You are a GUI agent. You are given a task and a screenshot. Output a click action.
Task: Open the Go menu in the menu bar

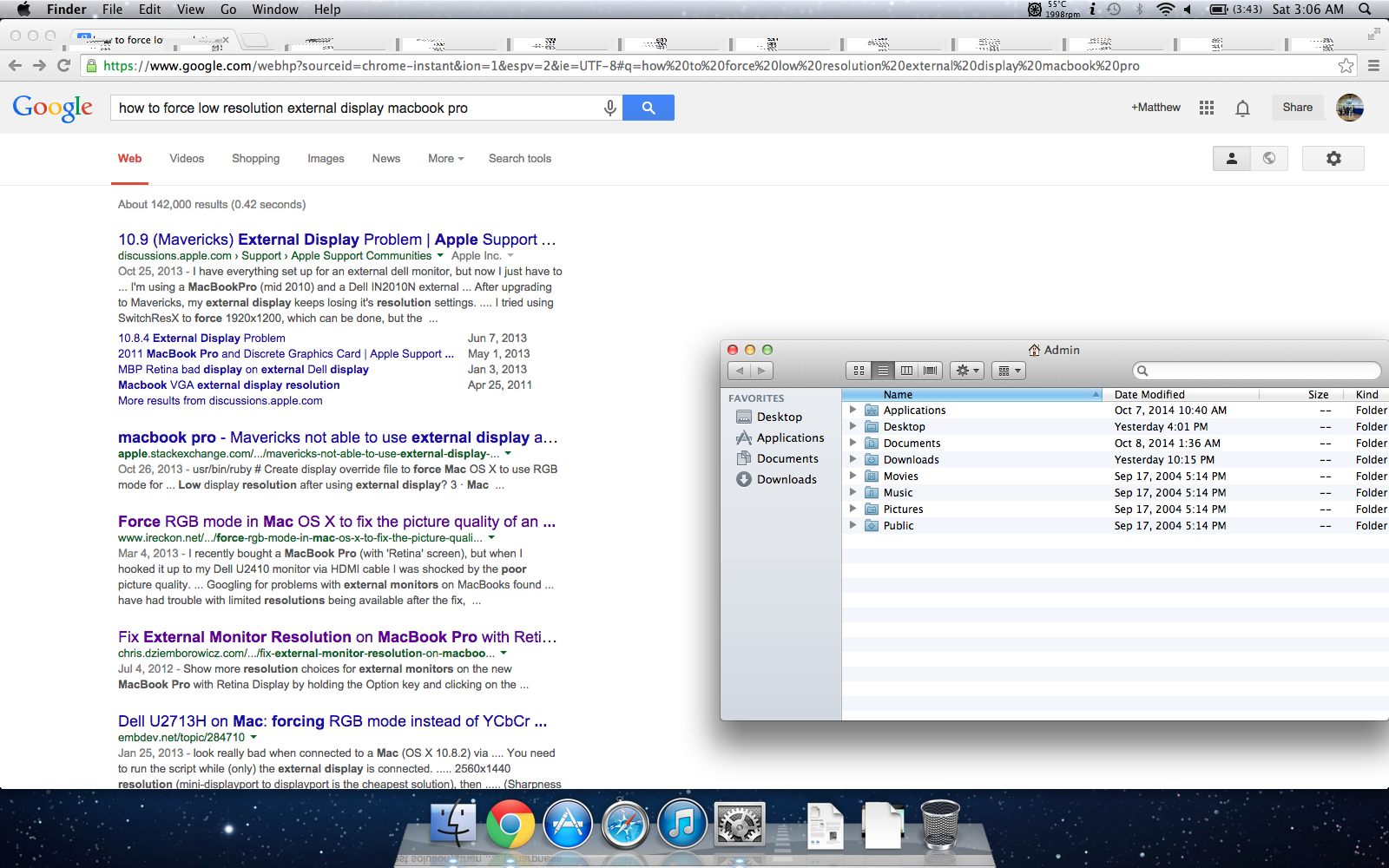[228, 10]
